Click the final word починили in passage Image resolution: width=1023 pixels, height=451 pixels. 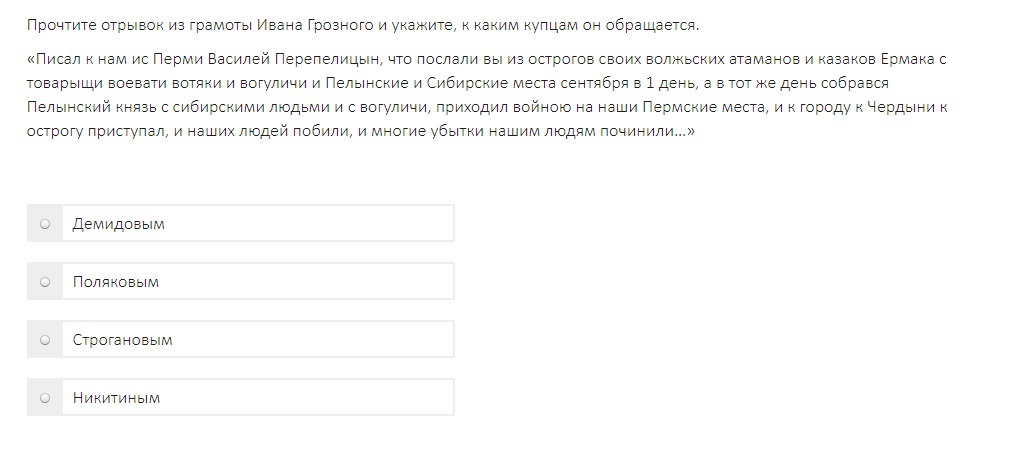click(x=636, y=133)
